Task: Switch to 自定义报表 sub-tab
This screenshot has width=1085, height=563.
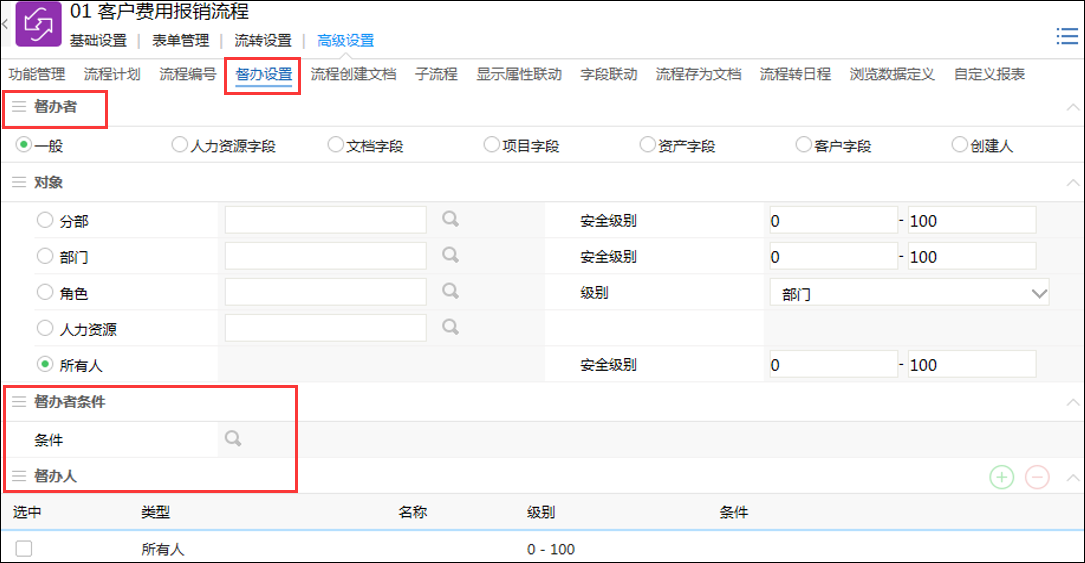Action: tap(989, 74)
